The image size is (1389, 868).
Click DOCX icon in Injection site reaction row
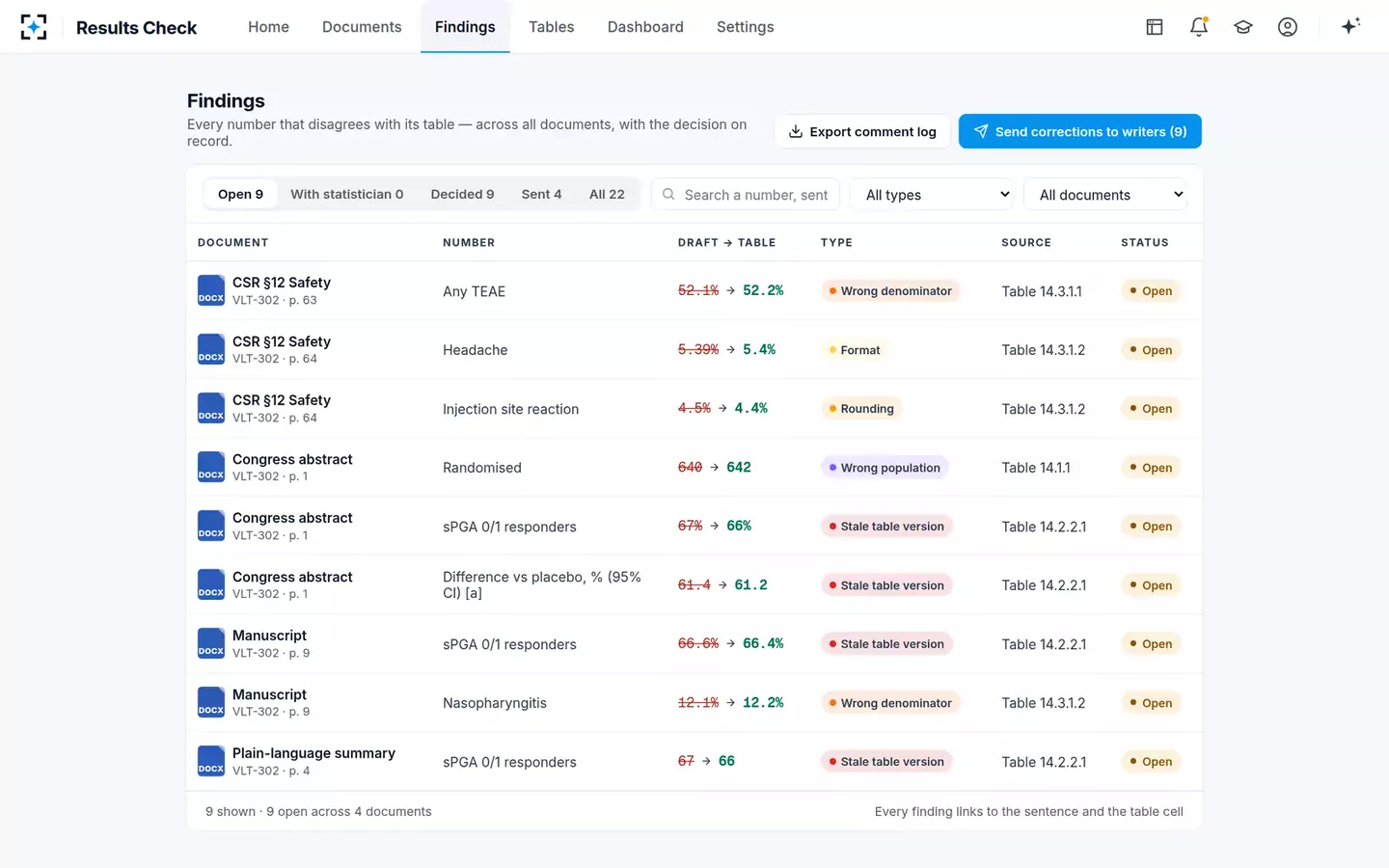coord(211,409)
